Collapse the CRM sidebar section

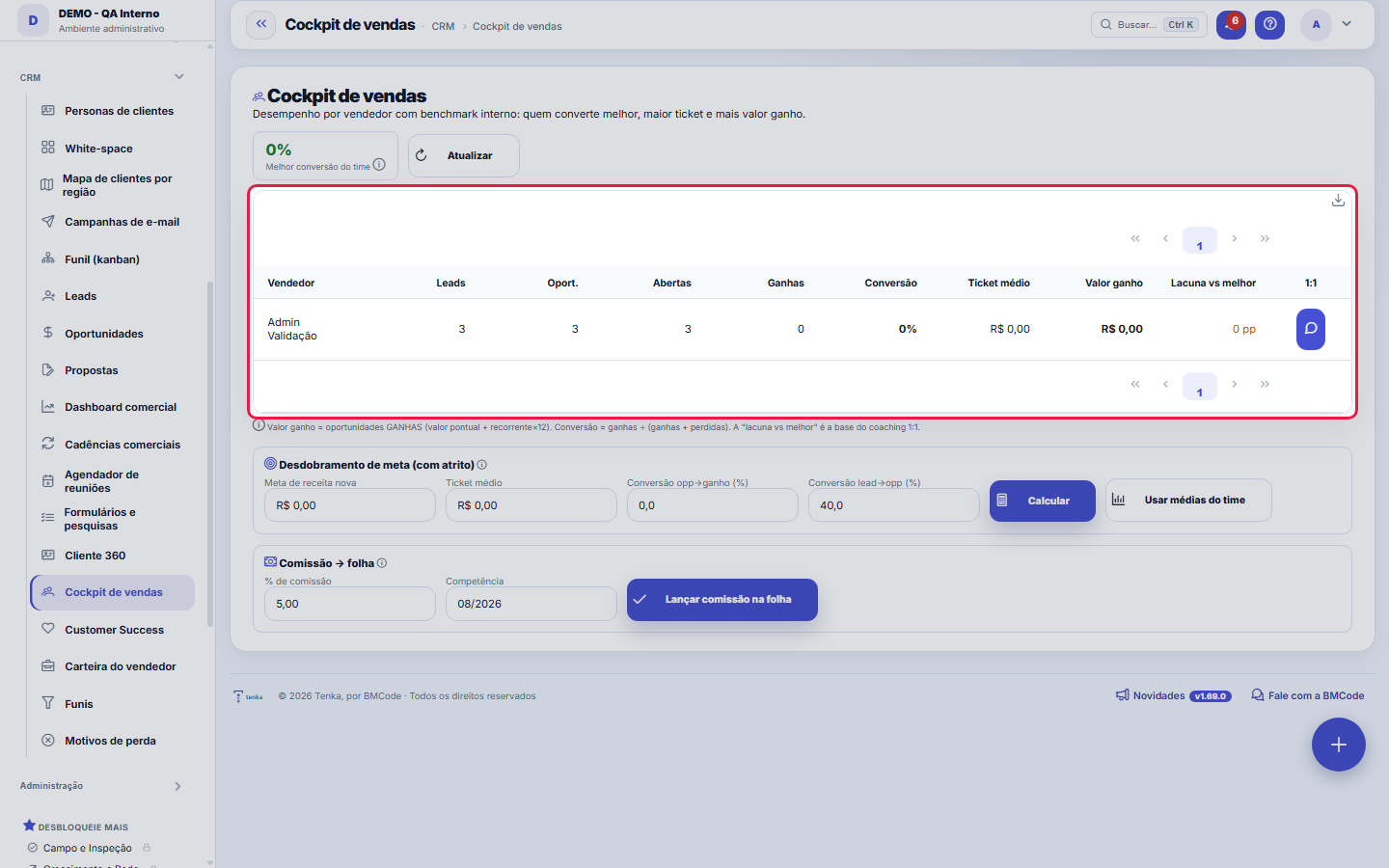pyautogui.click(x=178, y=77)
